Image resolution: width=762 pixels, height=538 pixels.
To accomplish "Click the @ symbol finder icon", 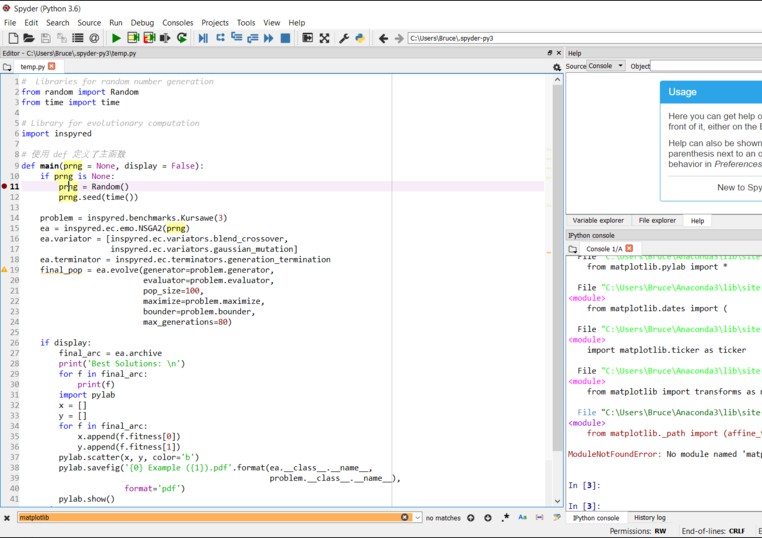I will coord(94,38).
